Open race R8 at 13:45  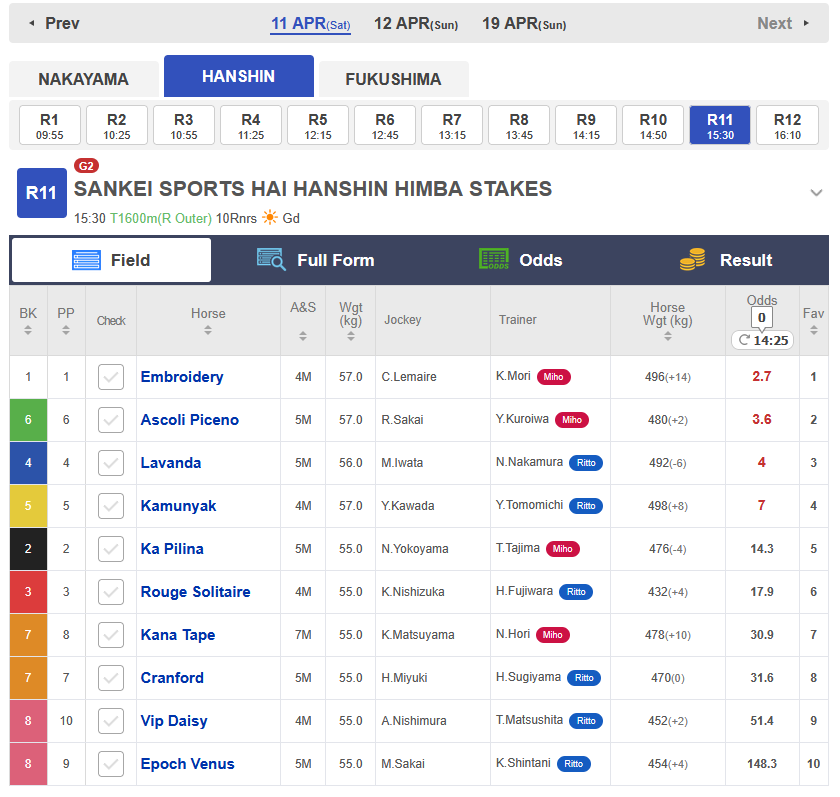coord(519,125)
